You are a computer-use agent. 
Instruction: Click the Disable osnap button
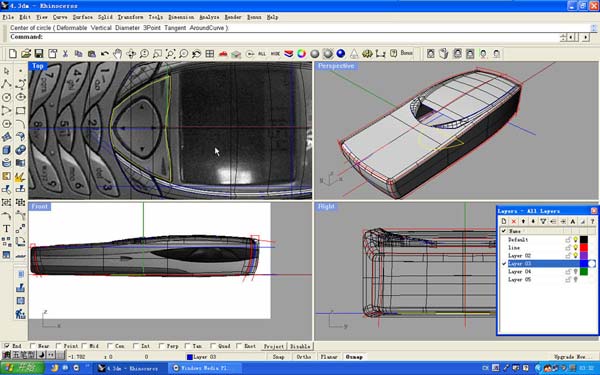300,346
